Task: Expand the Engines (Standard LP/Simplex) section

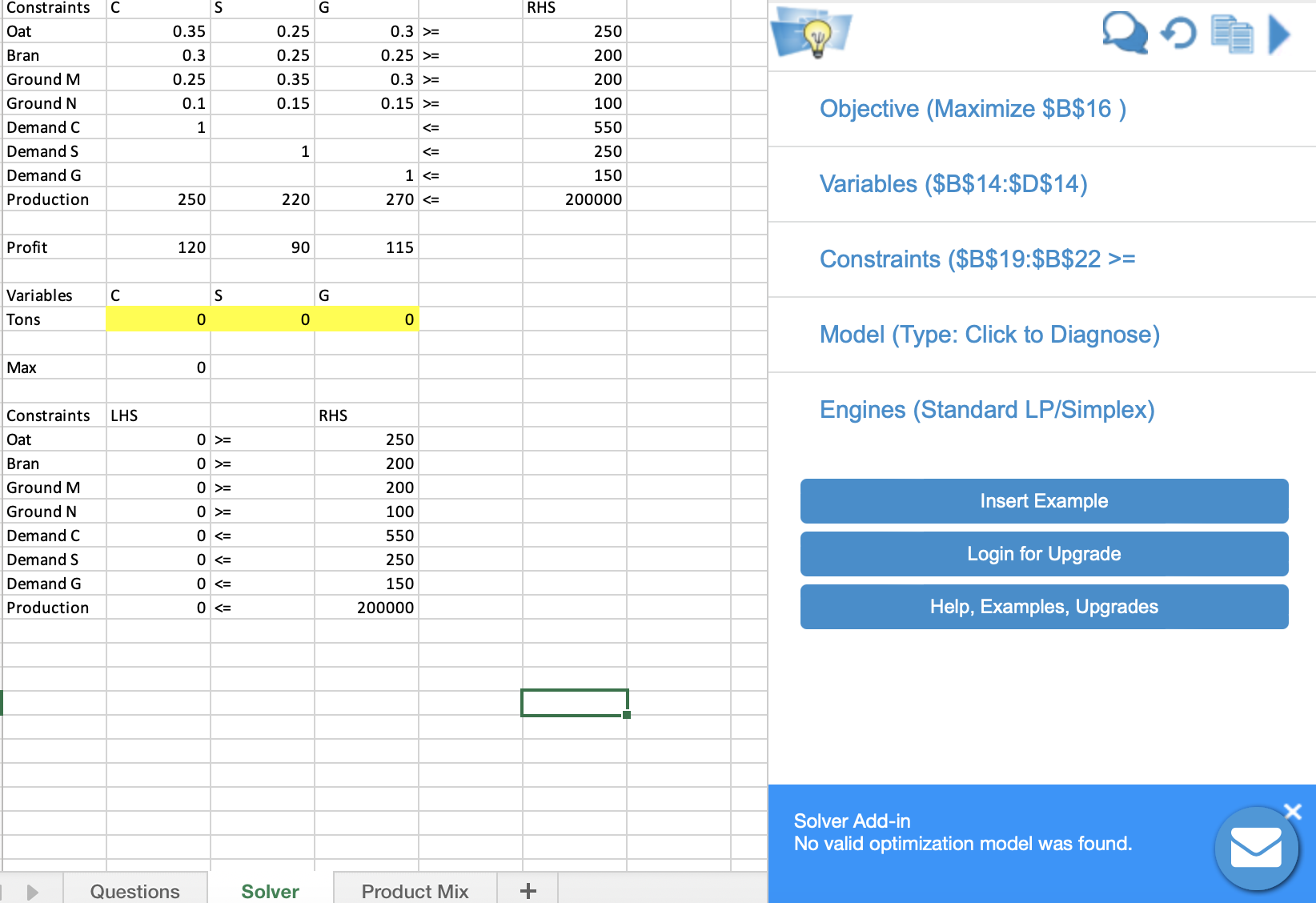Action: pos(986,409)
